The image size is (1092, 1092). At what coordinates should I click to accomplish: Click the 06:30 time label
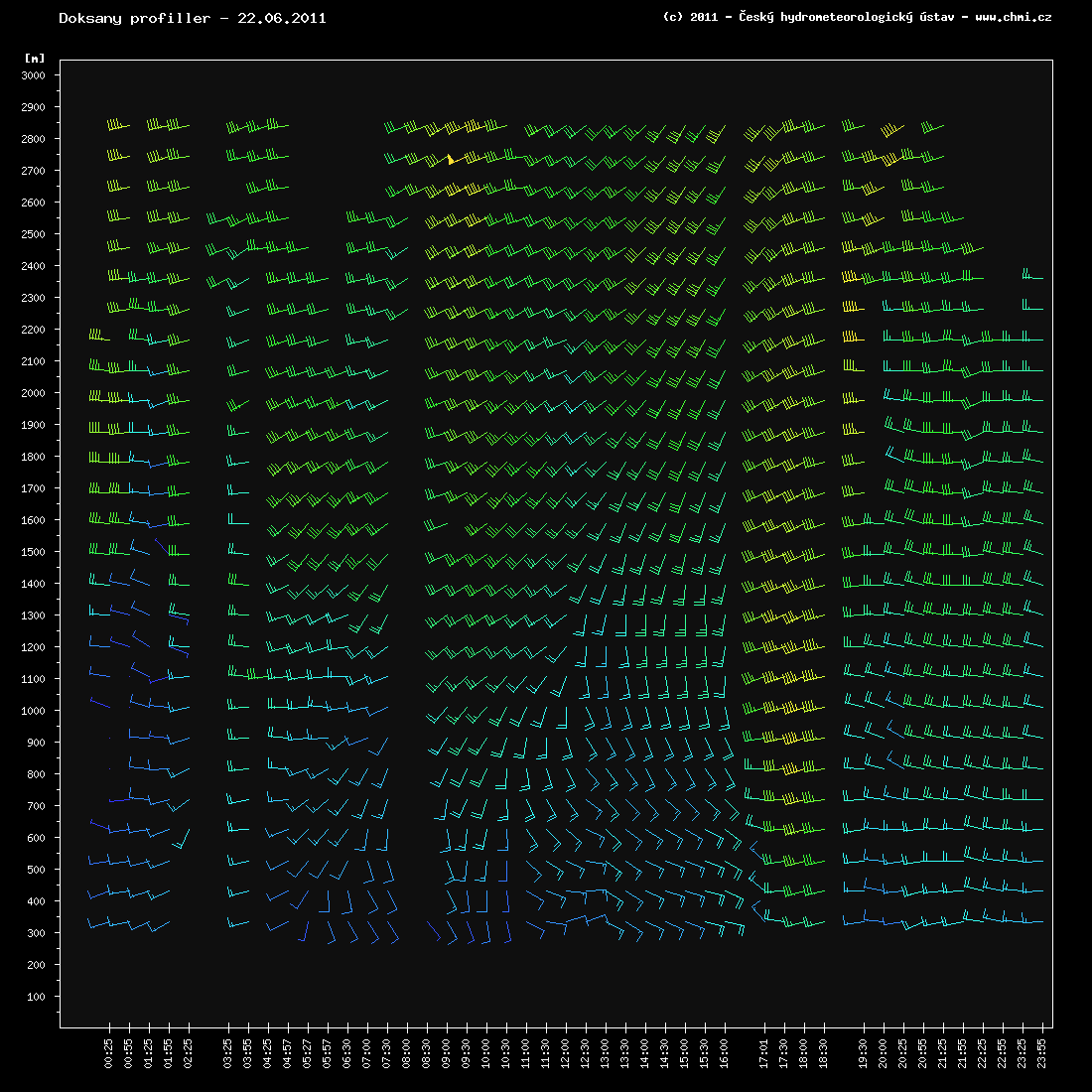tap(347, 1053)
